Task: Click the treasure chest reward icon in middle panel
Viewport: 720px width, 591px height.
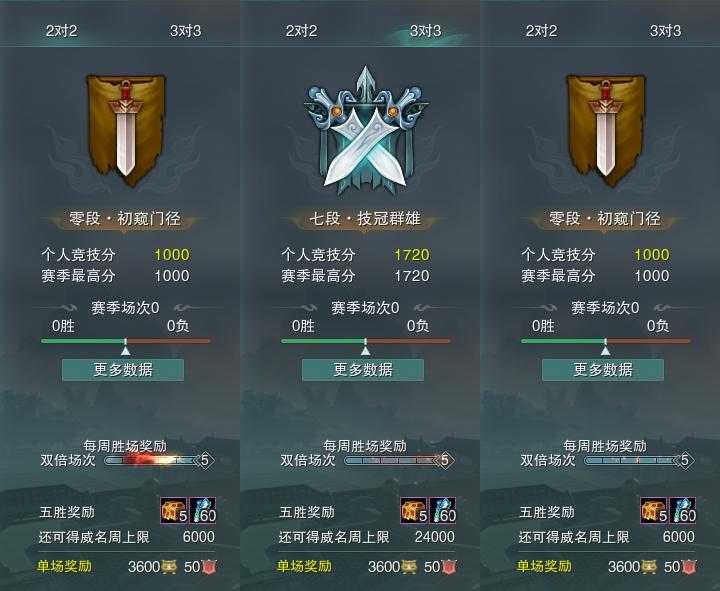Action: [414, 510]
